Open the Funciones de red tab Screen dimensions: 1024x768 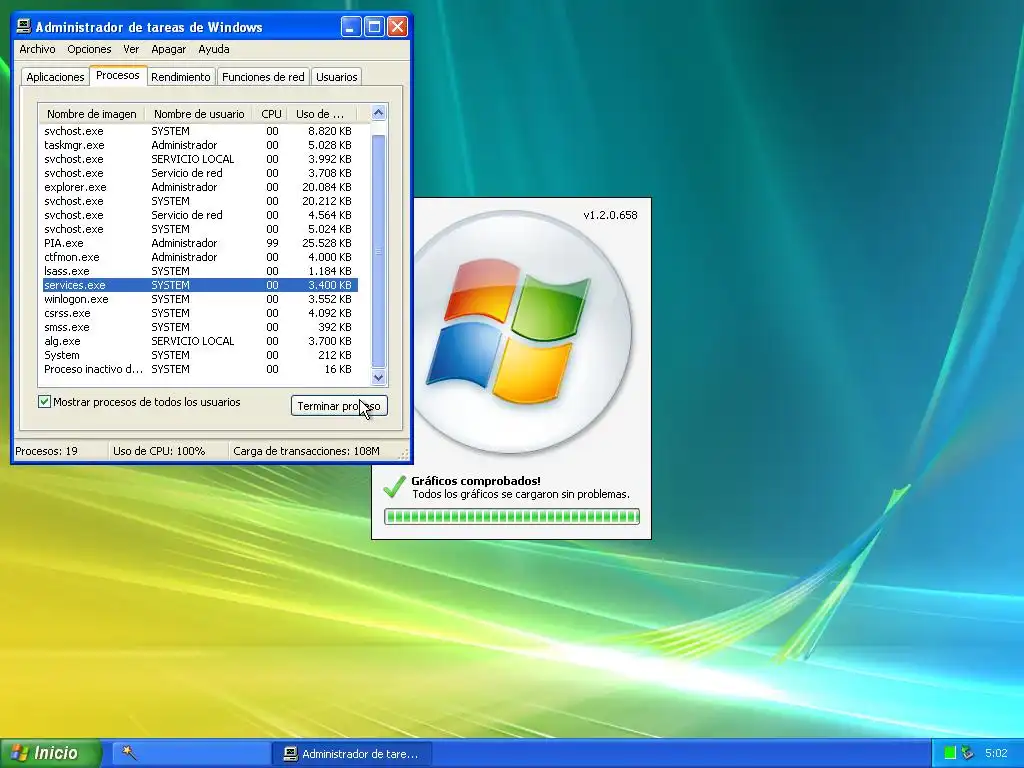pyautogui.click(x=263, y=76)
